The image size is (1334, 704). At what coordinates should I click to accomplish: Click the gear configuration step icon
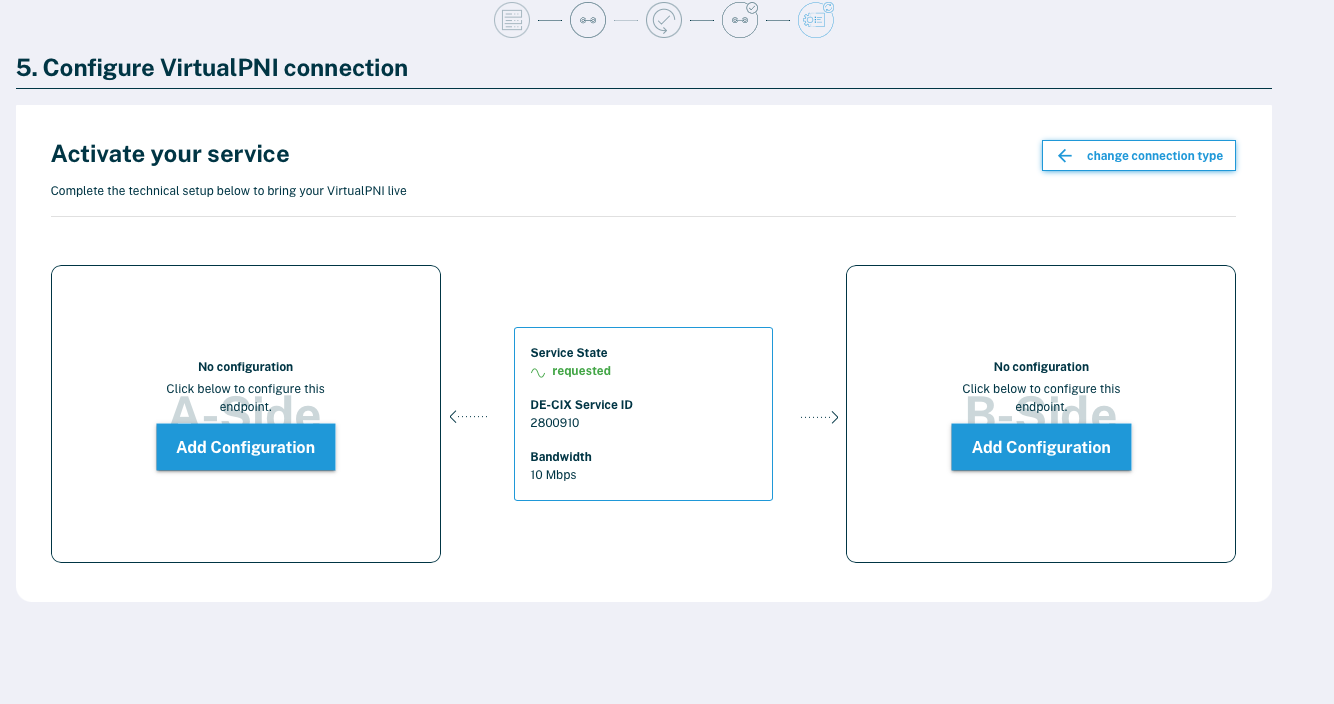point(816,20)
